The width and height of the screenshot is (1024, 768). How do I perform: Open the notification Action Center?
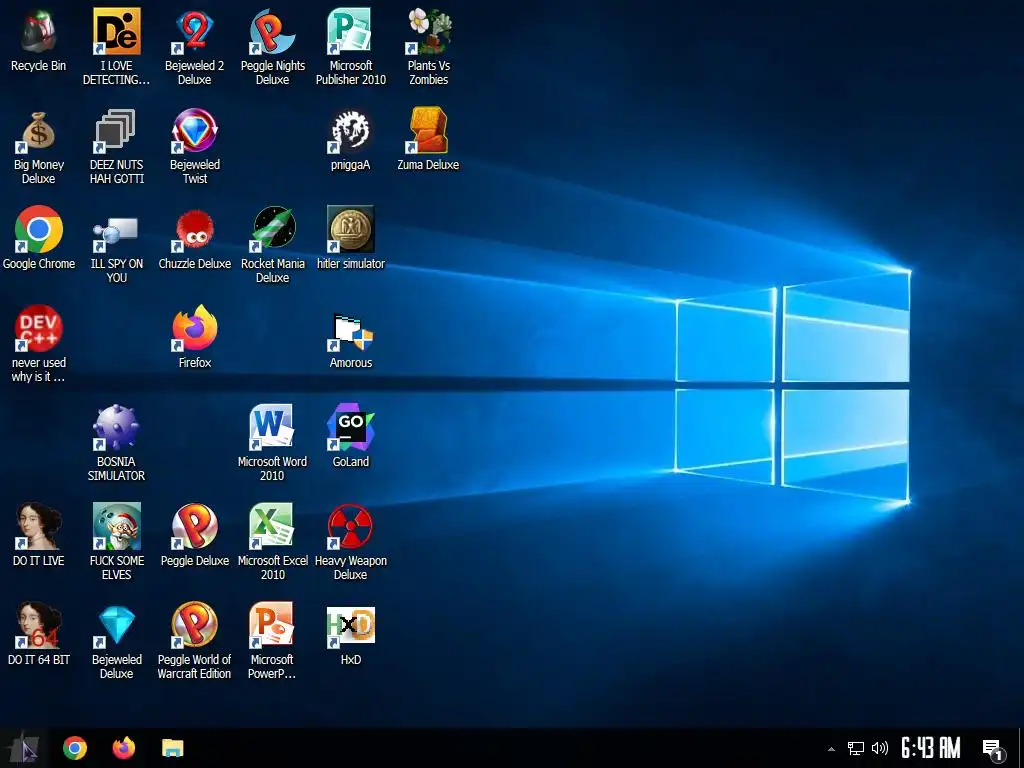point(993,749)
